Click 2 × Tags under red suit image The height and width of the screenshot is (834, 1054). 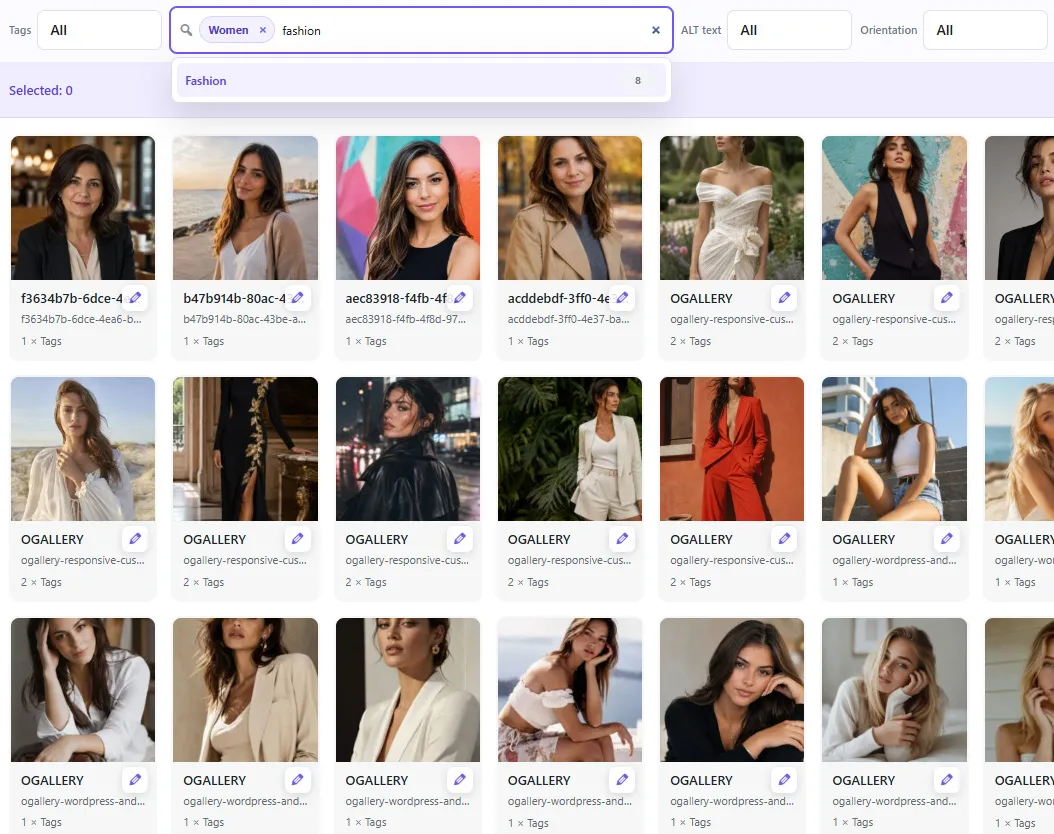tap(690, 582)
